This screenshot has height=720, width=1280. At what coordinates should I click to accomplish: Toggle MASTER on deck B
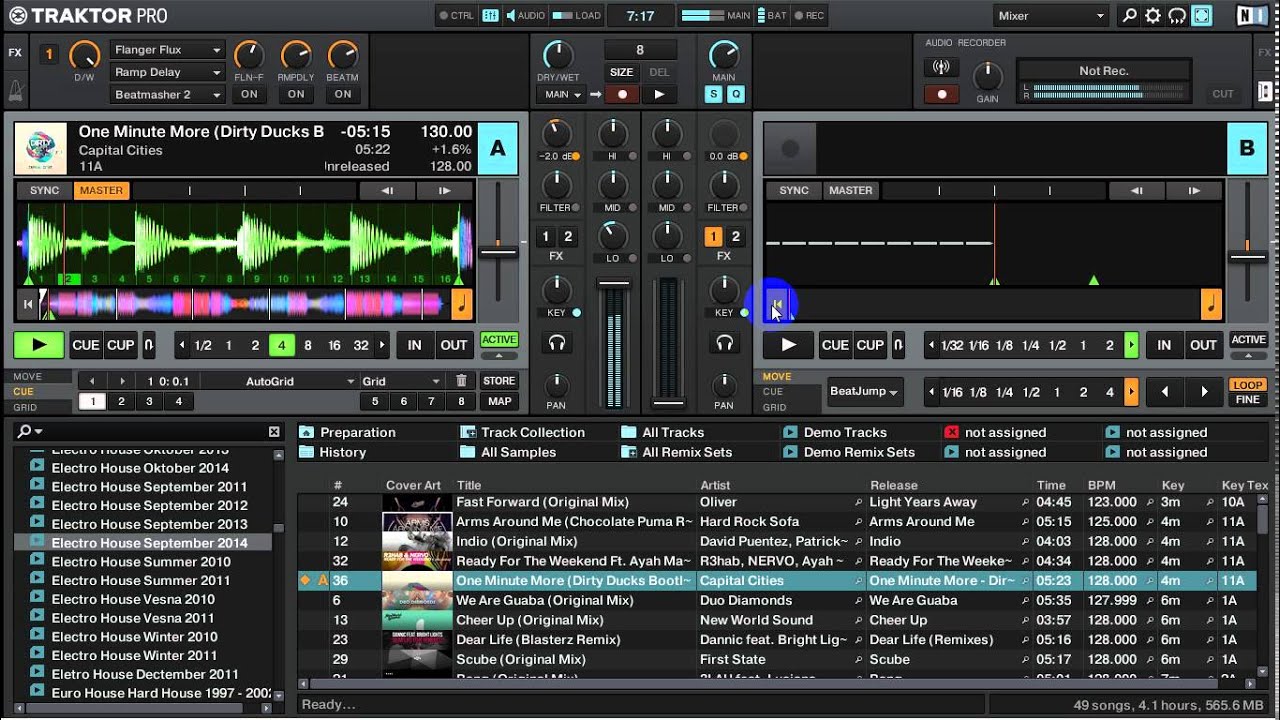850,190
